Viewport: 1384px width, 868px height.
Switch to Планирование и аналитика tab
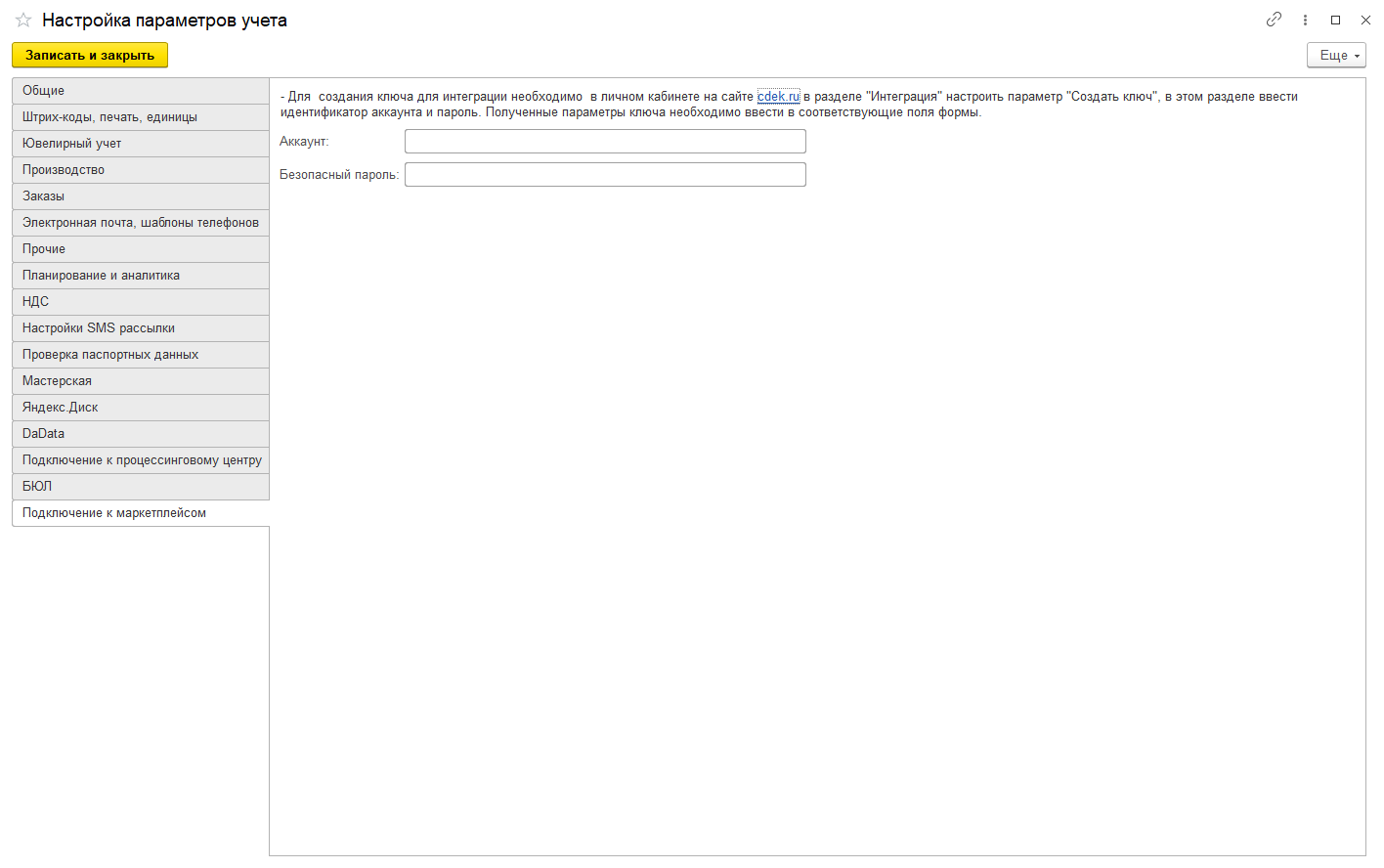pos(141,276)
